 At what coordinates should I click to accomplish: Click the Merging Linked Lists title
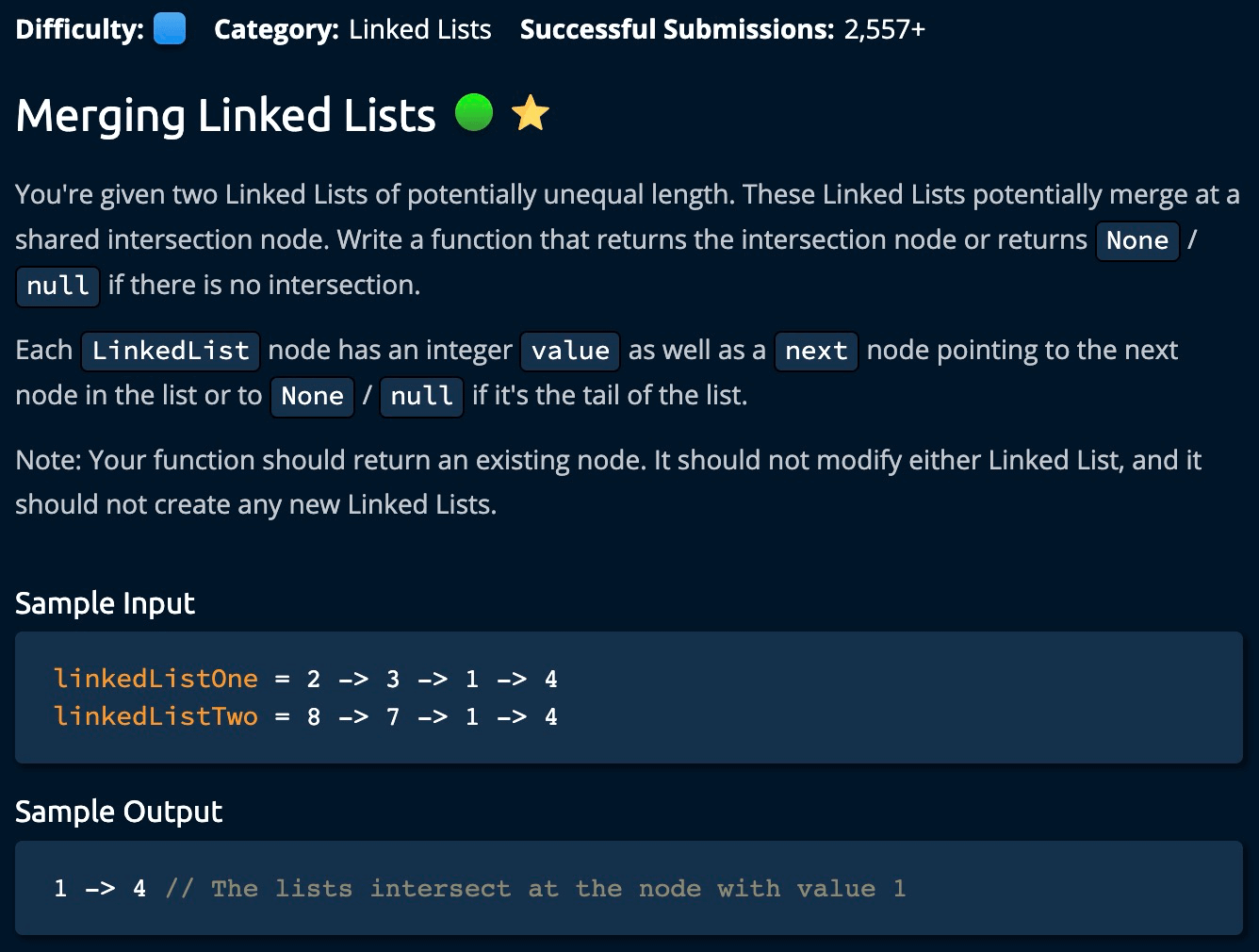pos(225,116)
